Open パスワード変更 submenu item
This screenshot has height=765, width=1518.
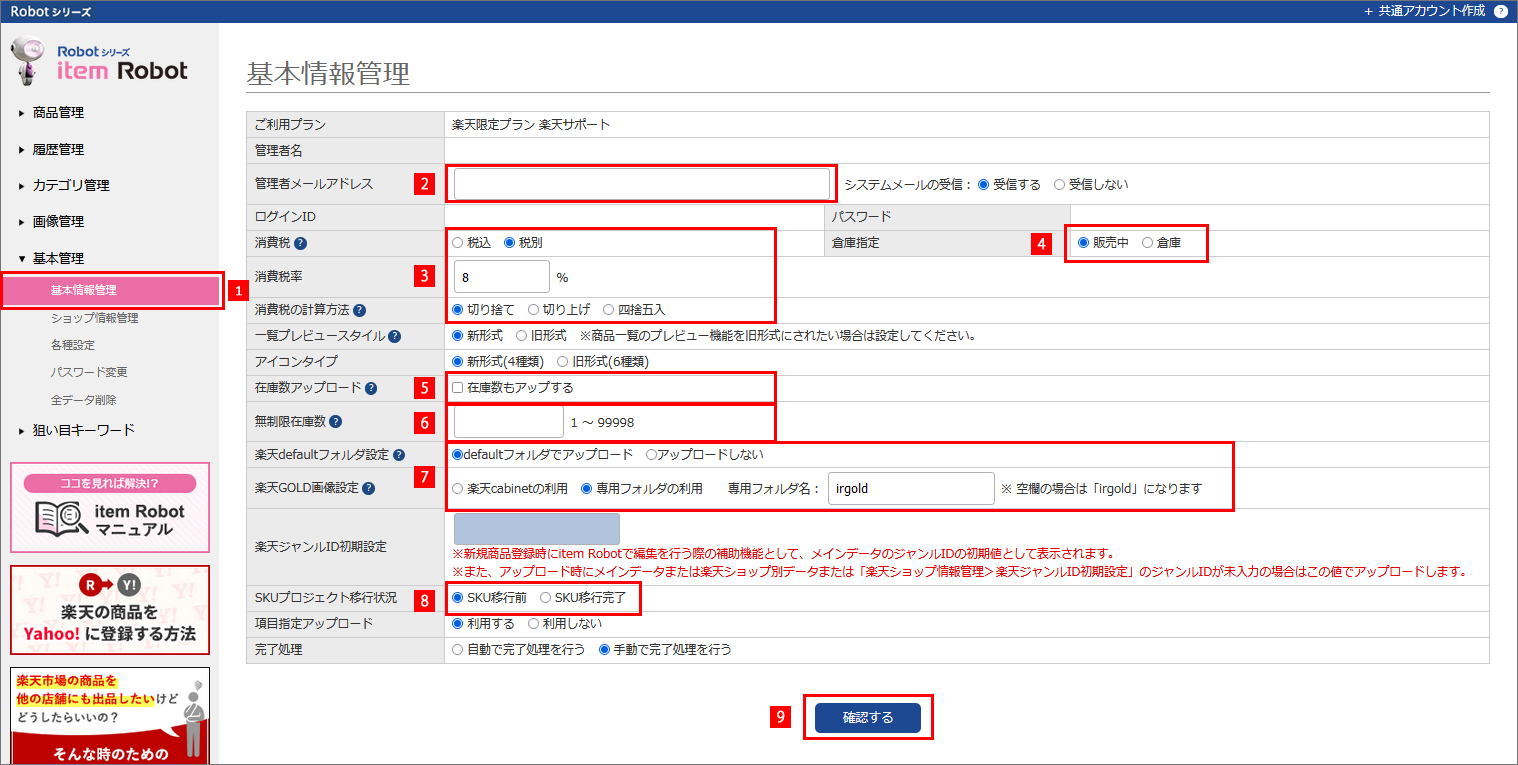(x=89, y=373)
